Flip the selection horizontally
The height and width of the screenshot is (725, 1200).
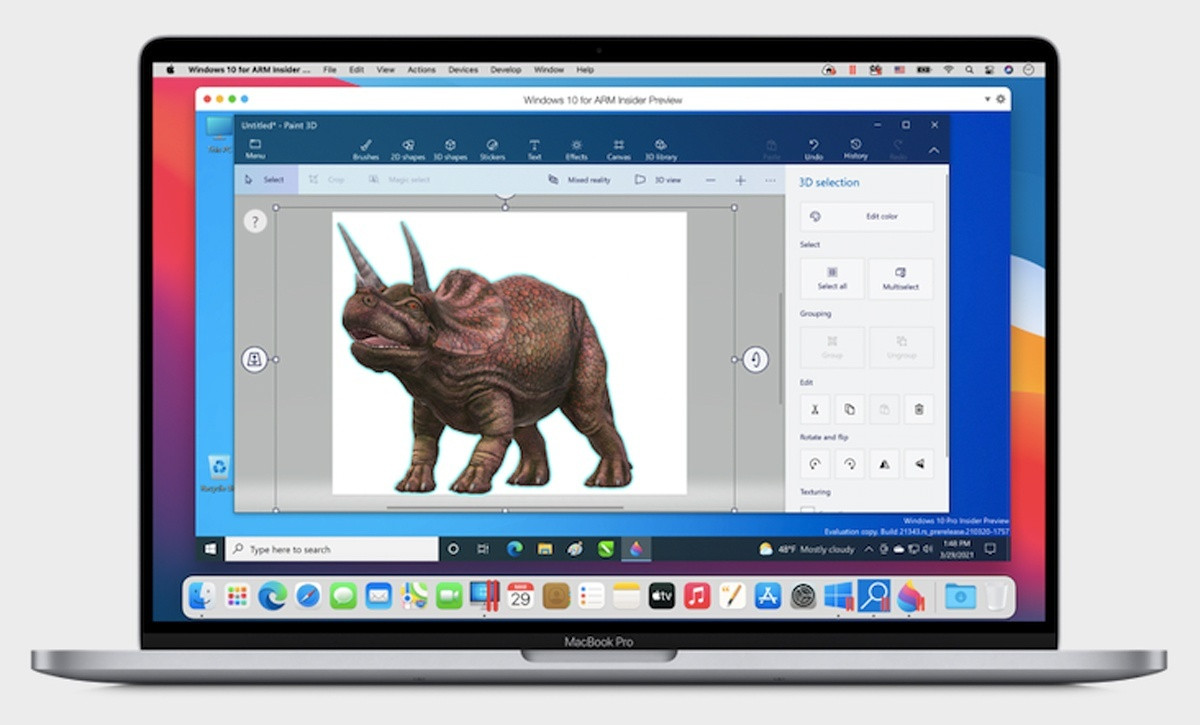point(884,464)
